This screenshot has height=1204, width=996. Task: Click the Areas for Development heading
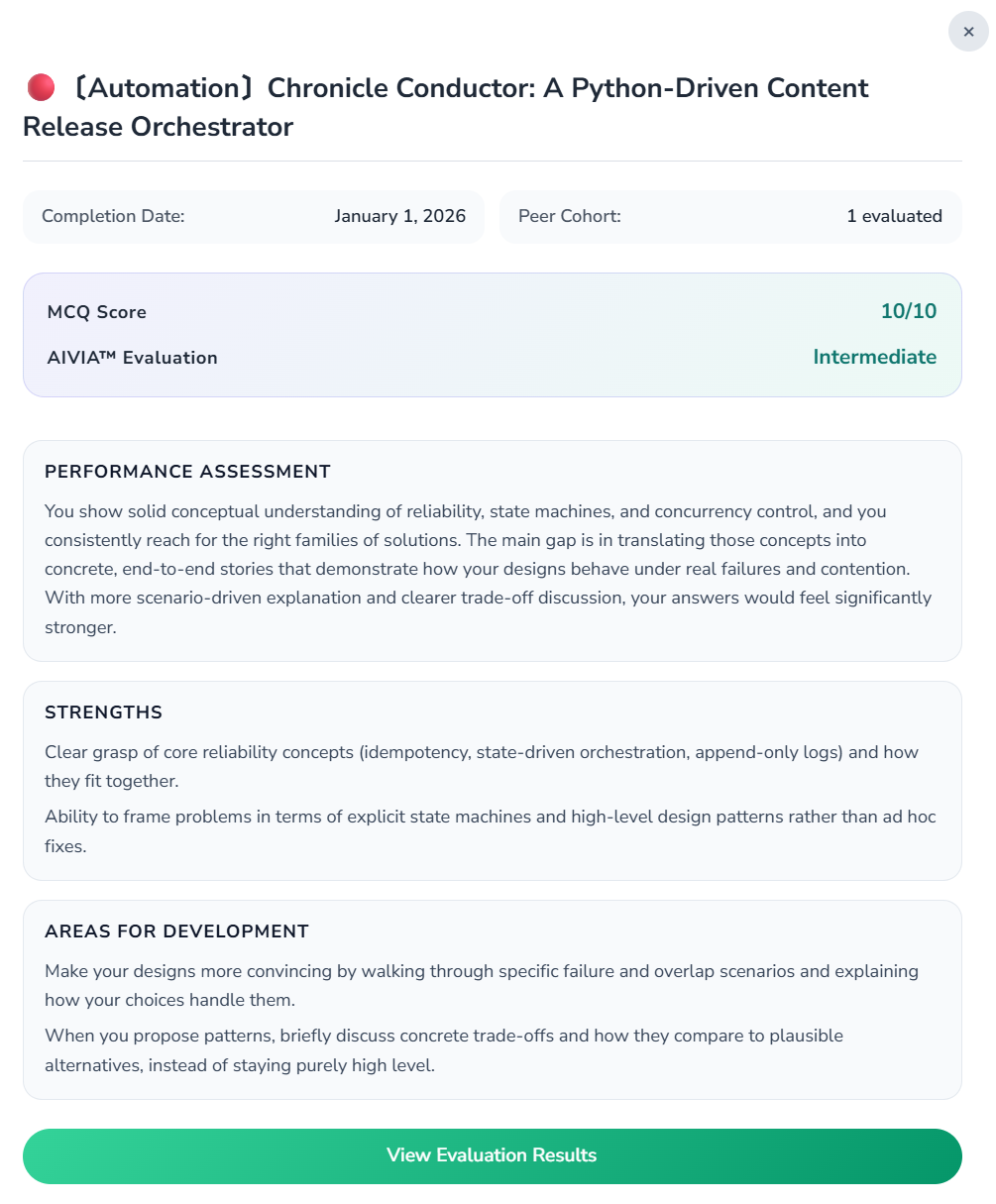coord(176,931)
